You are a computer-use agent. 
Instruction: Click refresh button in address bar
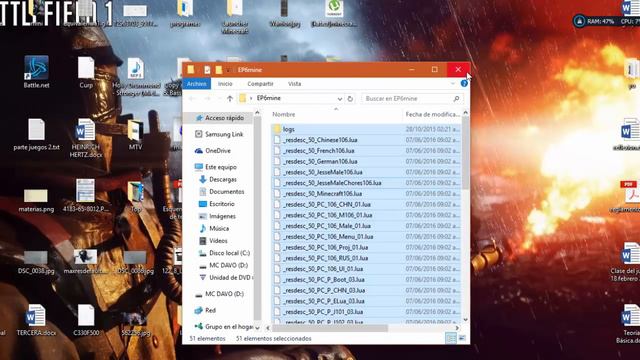click(x=350, y=98)
